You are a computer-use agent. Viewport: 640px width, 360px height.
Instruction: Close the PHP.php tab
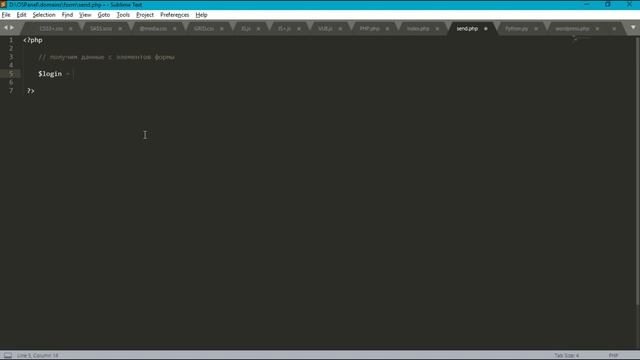pos(387,29)
